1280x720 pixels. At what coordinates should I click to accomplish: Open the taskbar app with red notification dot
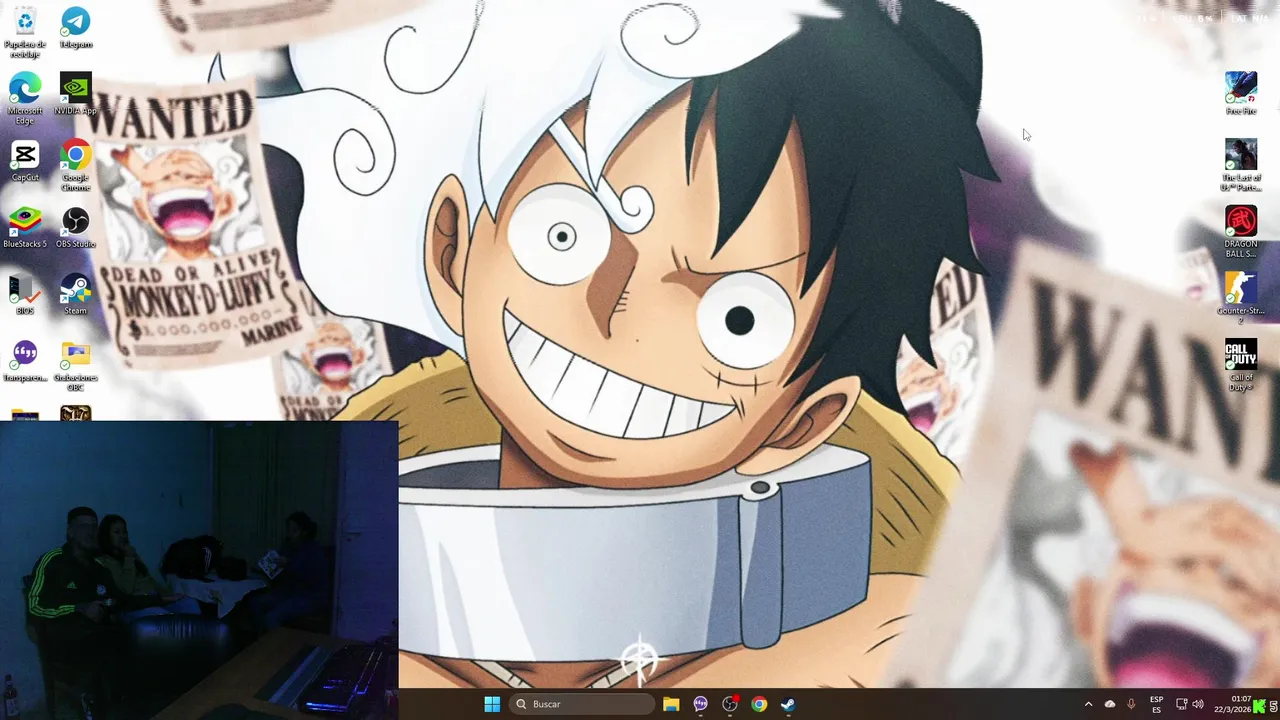point(730,704)
